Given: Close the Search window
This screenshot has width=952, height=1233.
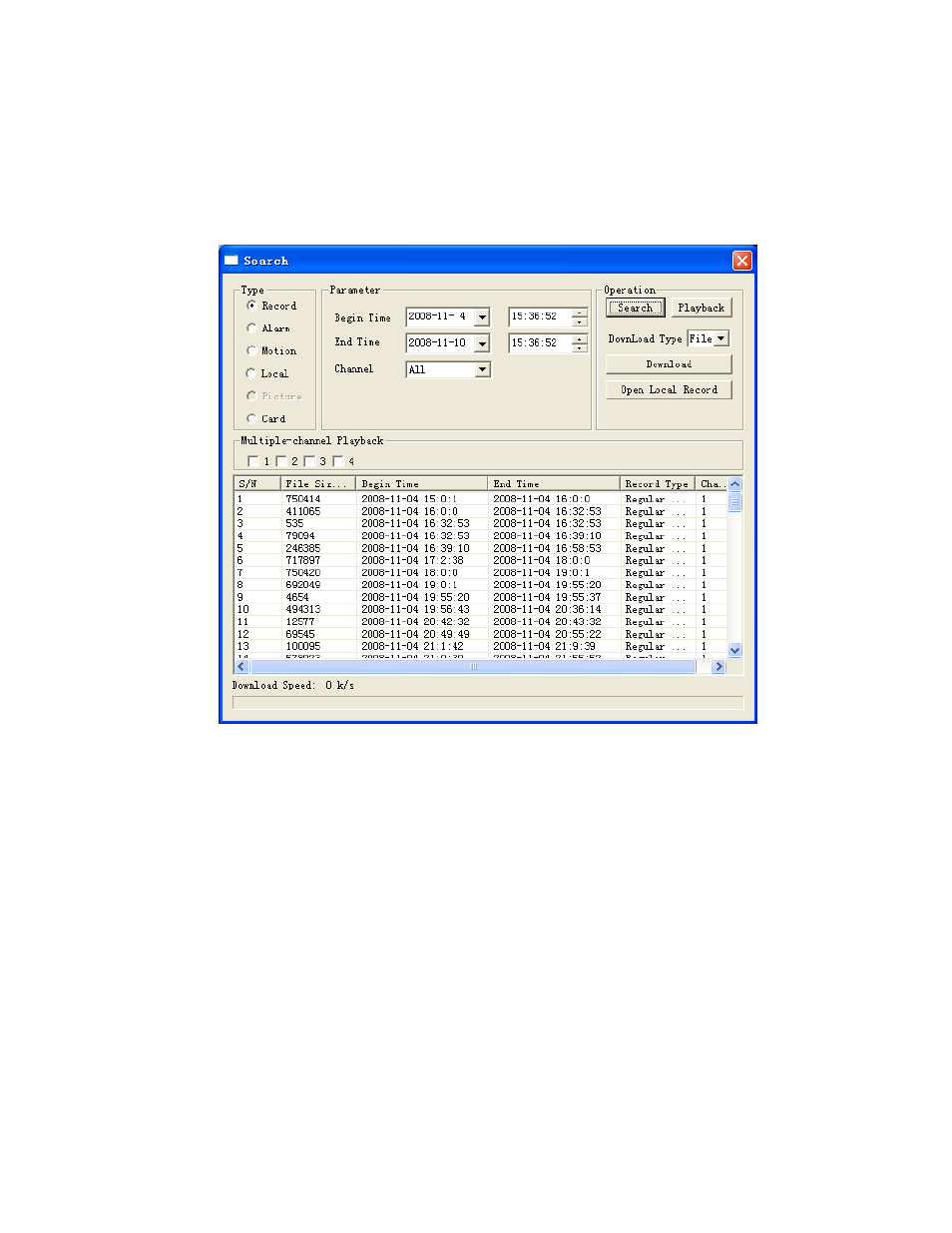Looking at the screenshot, I should [741, 261].
